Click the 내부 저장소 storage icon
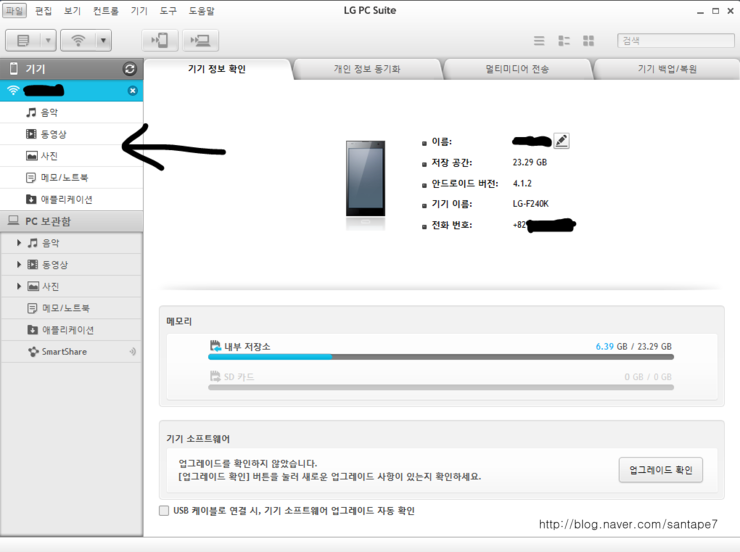Viewport: 740px width, 552px height. pos(215,346)
